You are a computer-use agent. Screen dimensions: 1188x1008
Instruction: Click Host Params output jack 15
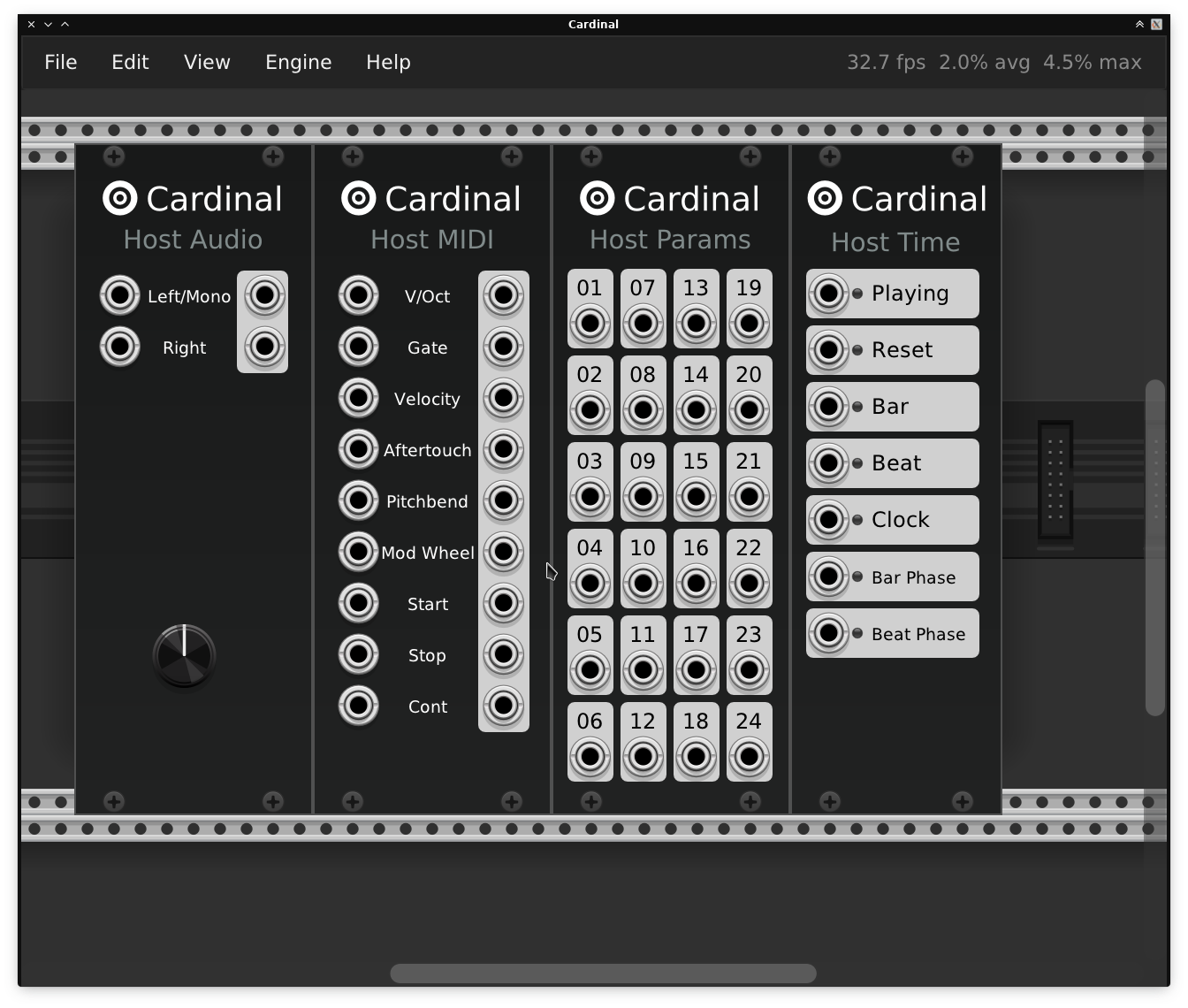[697, 497]
